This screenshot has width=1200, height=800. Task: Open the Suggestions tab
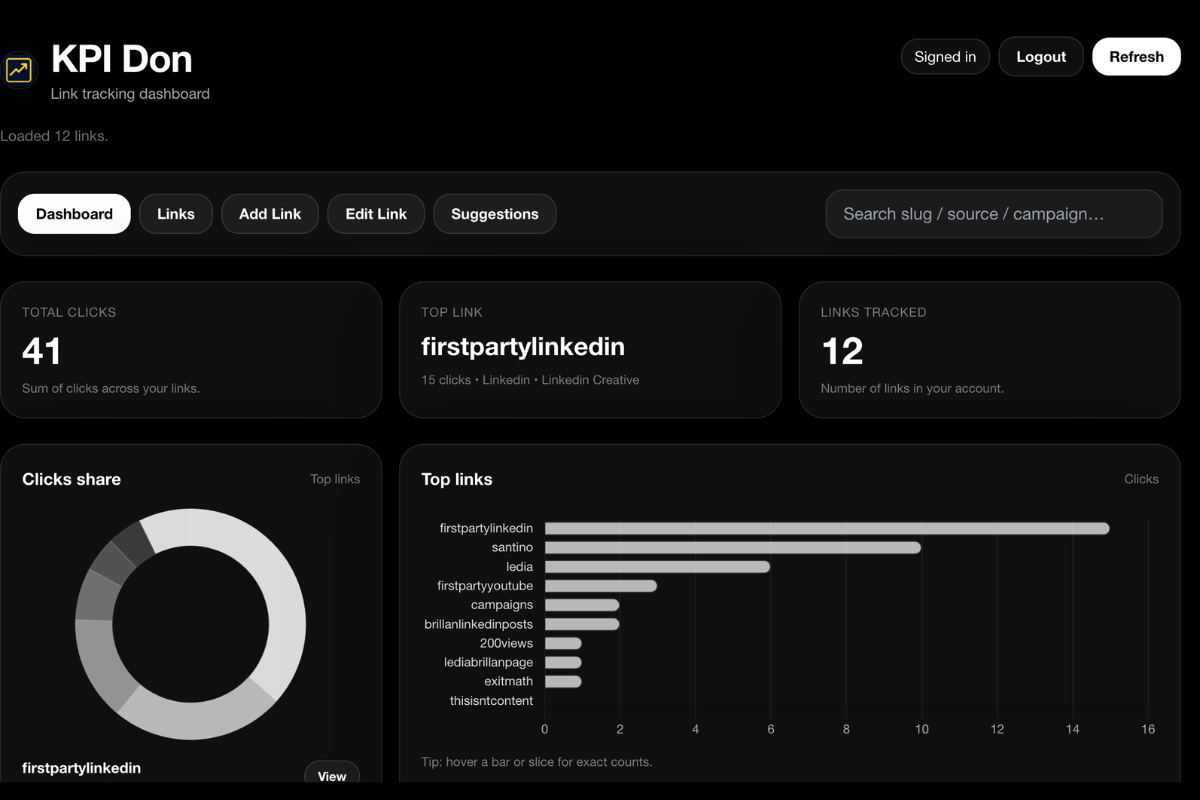click(494, 213)
